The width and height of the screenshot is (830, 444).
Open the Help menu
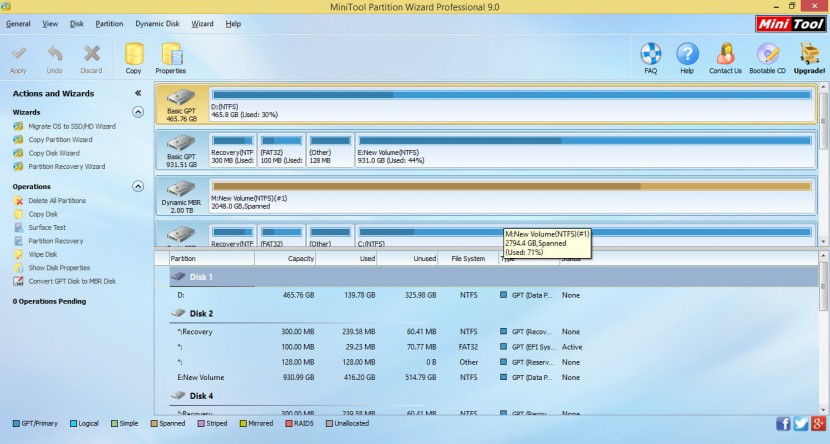click(x=233, y=24)
